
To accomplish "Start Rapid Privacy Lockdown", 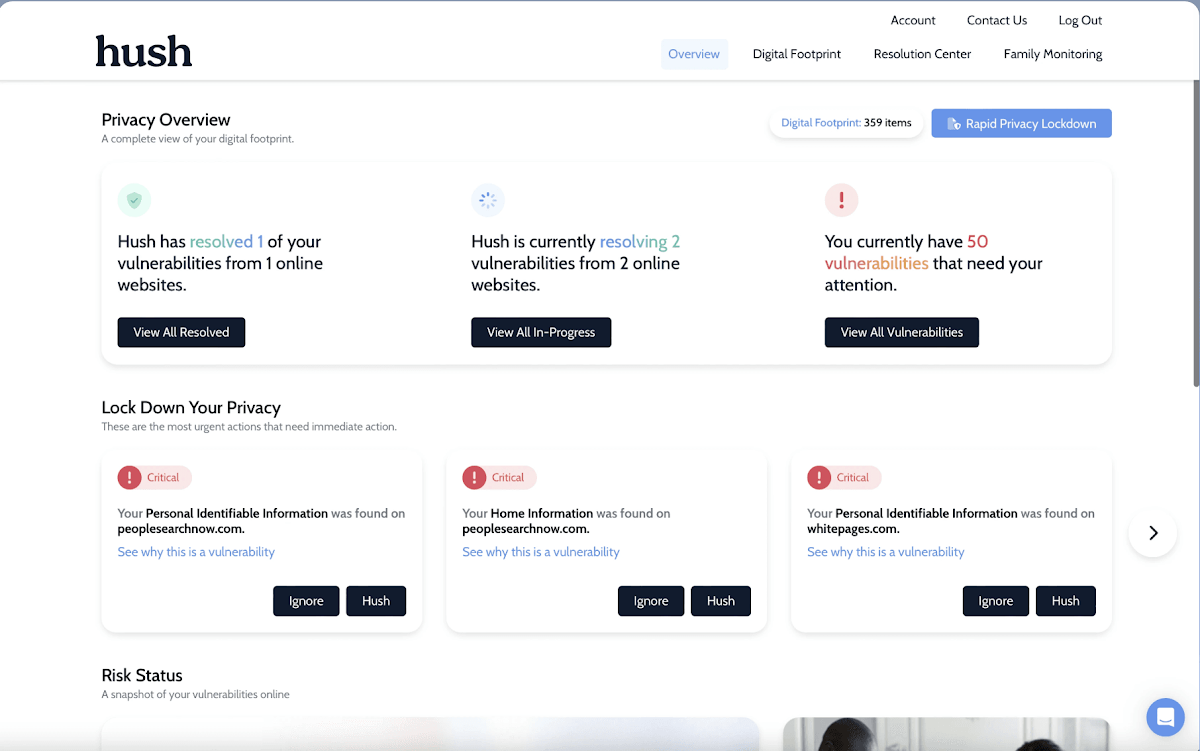I will click(1021, 123).
